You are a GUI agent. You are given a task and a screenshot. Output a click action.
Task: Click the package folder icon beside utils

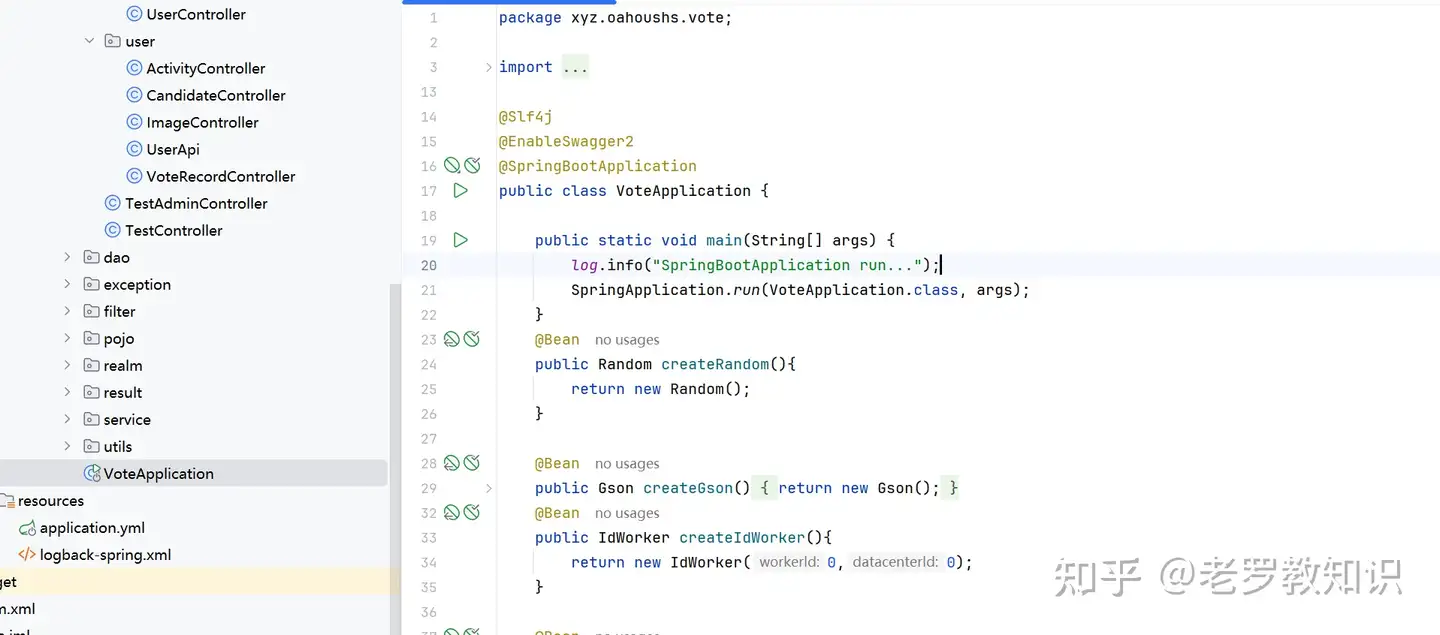coord(92,446)
